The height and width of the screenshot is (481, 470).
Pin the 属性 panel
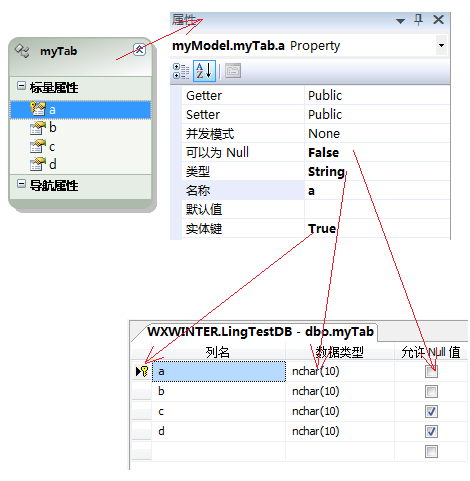pyautogui.click(x=419, y=20)
